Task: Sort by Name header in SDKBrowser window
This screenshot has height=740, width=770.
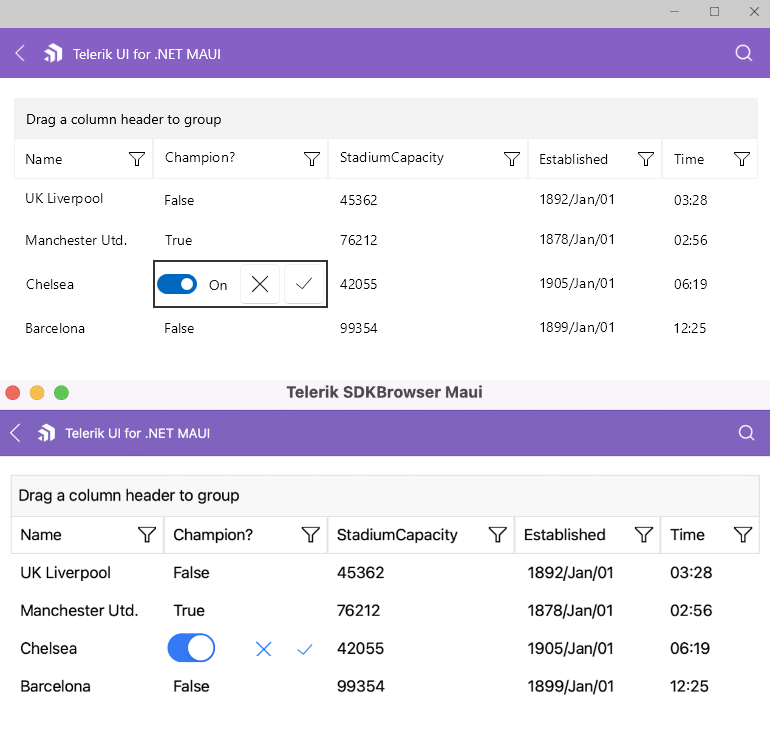Action: (x=41, y=534)
